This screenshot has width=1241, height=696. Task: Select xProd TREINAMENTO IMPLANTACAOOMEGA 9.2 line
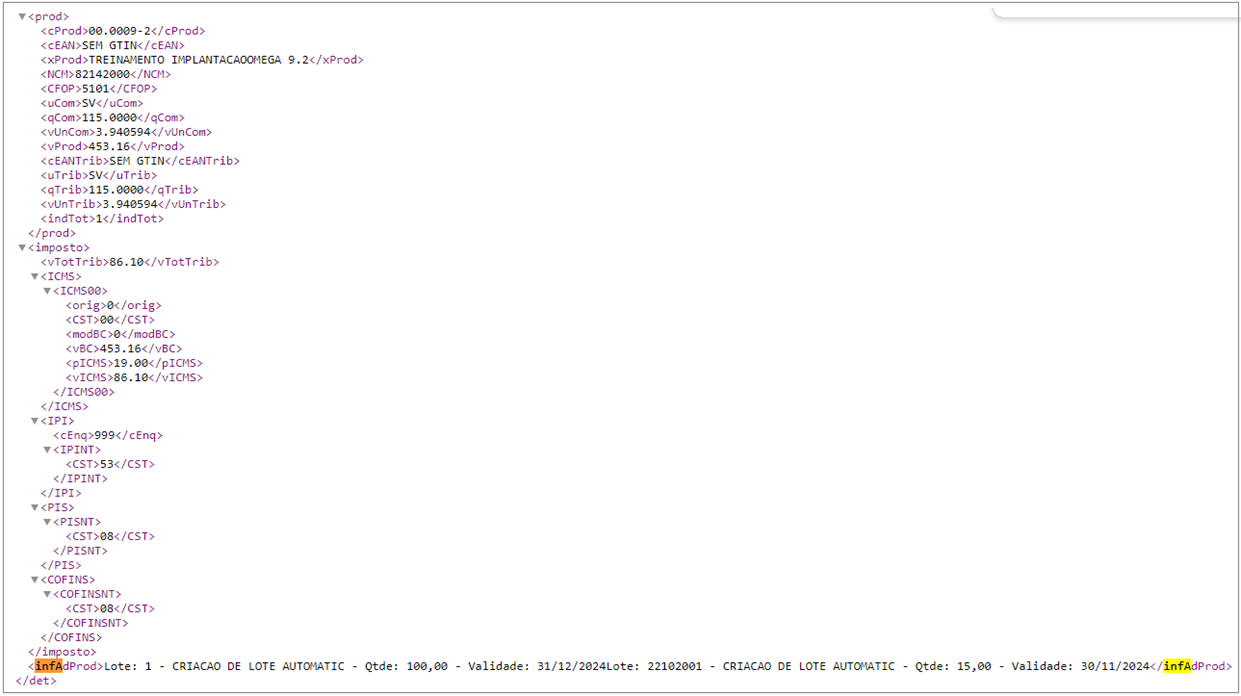pyautogui.click(x=202, y=60)
